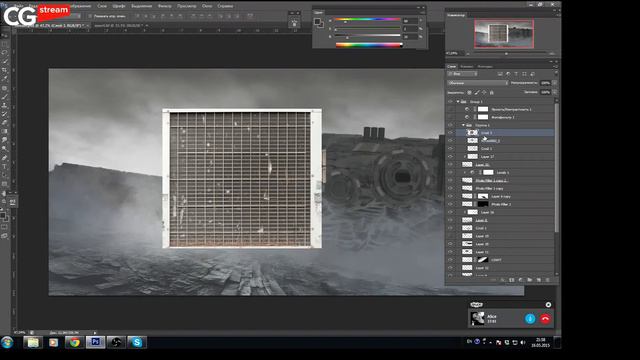
Task: Click the Layers panel vertical scrollbar
Action: [x=556, y=167]
